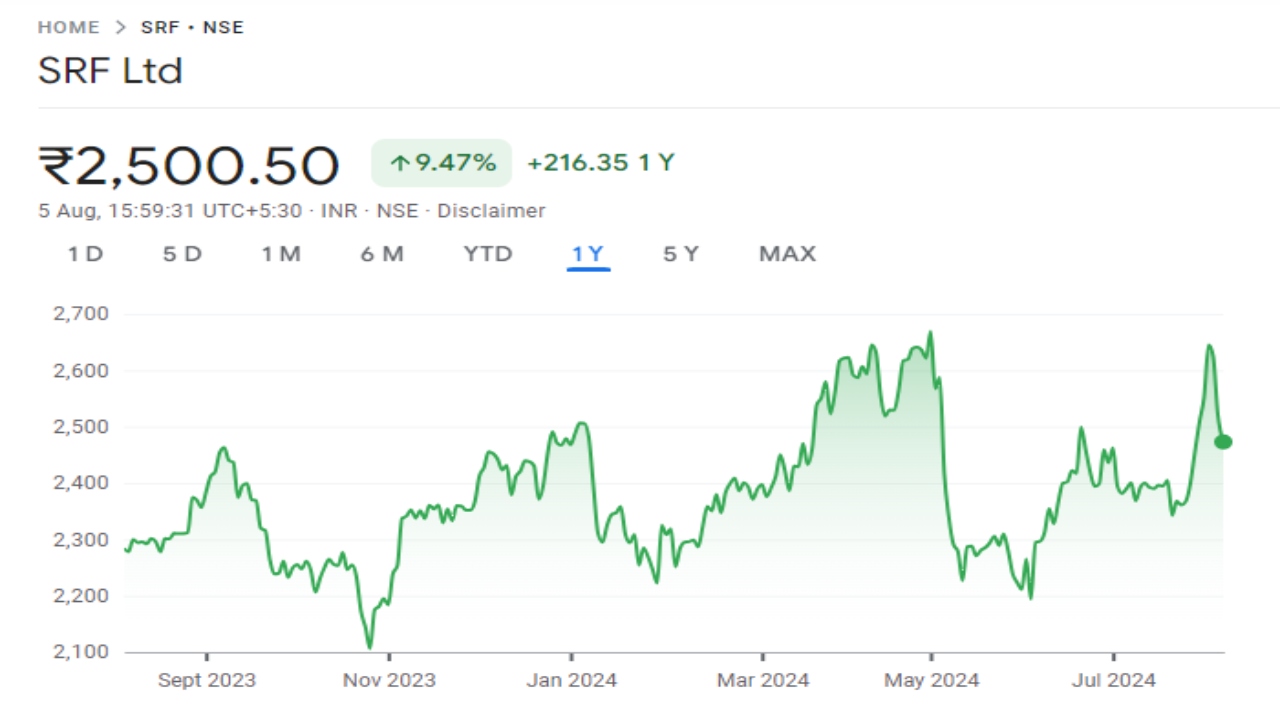Select the 5D time range tab
Image resolution: width=1280 pixels, height=720 pixels.
(182, 254)
